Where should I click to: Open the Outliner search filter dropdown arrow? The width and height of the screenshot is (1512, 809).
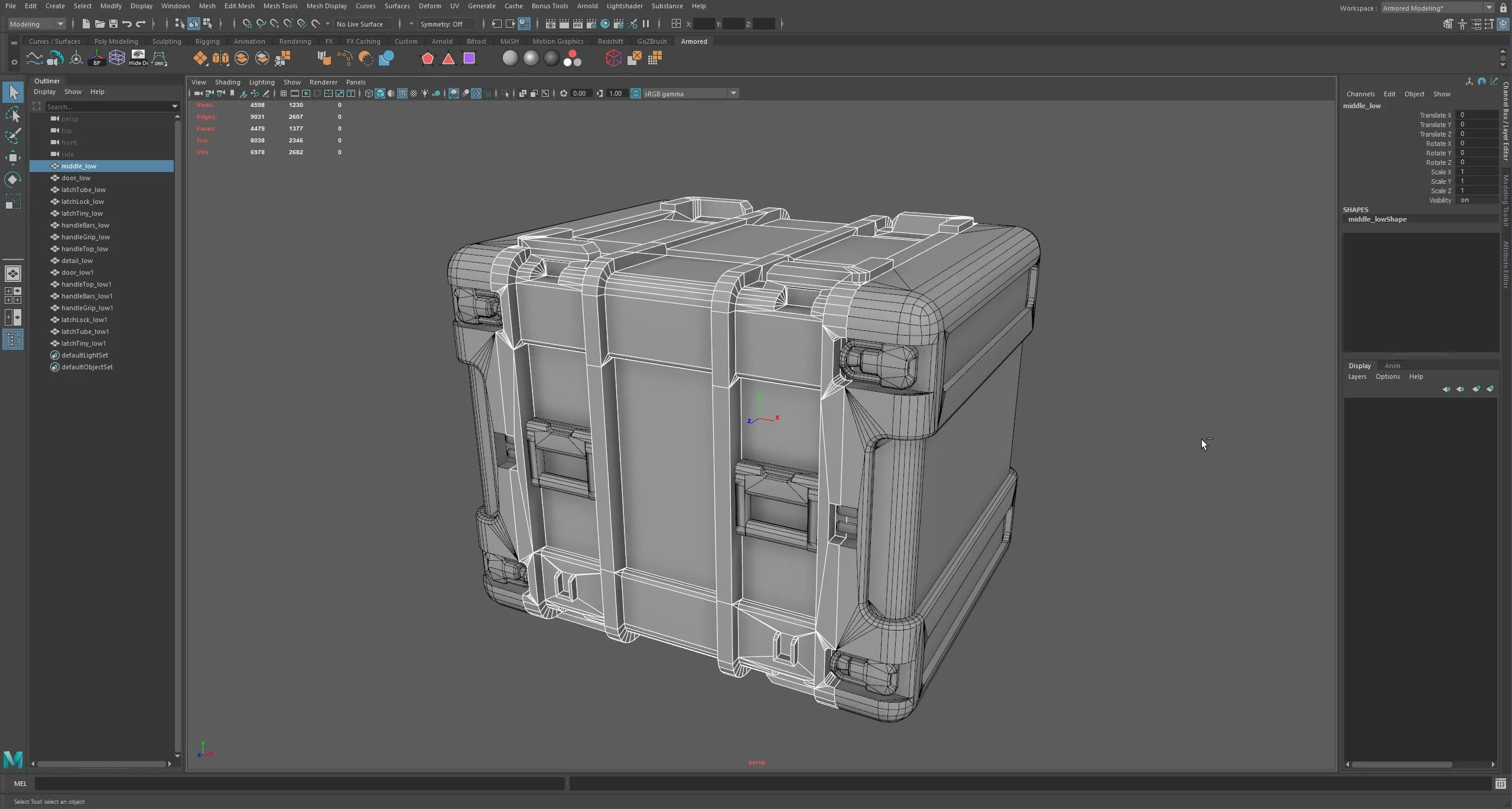point(175,106)
